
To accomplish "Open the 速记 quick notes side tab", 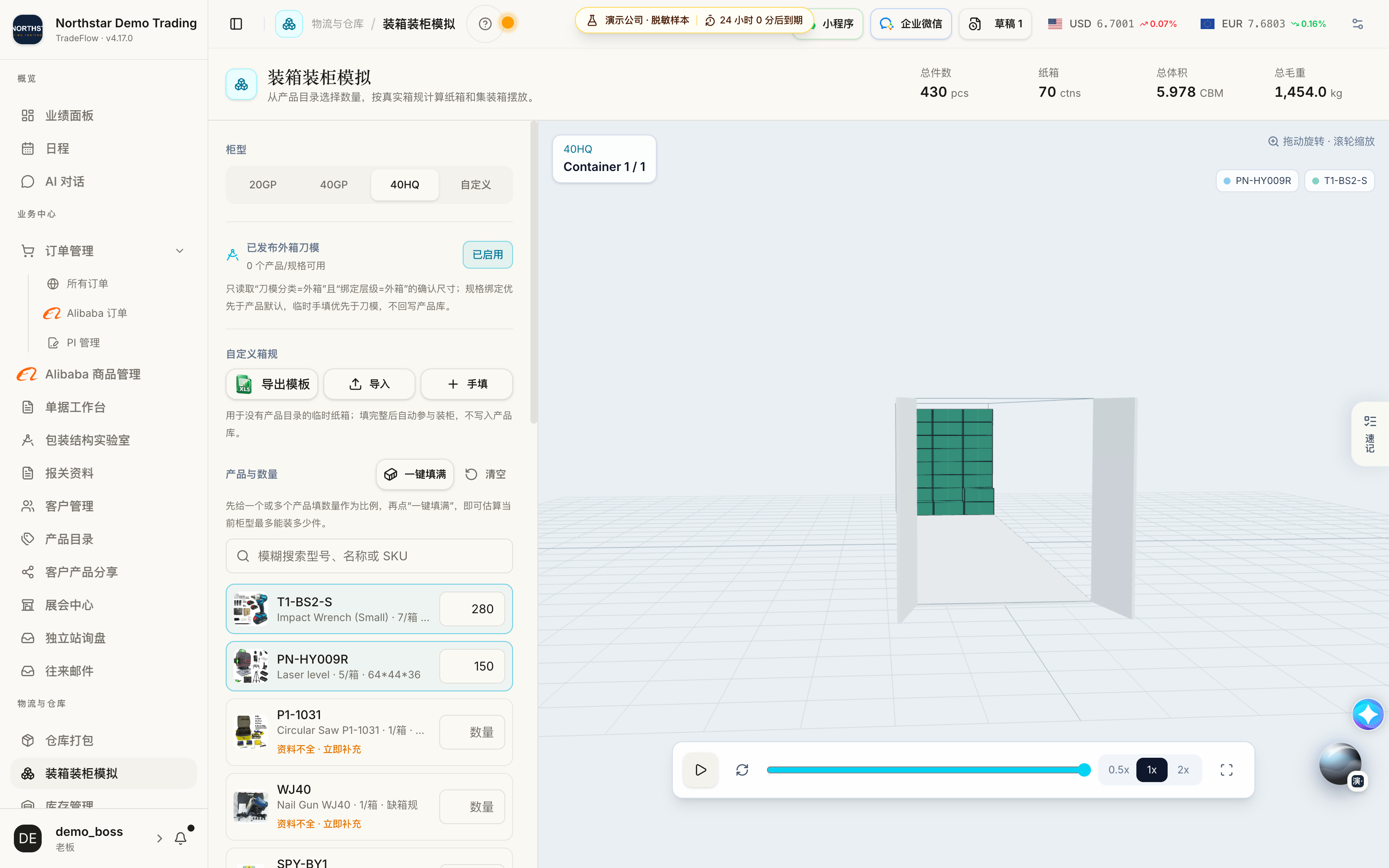I will [x=1370, y=434].
